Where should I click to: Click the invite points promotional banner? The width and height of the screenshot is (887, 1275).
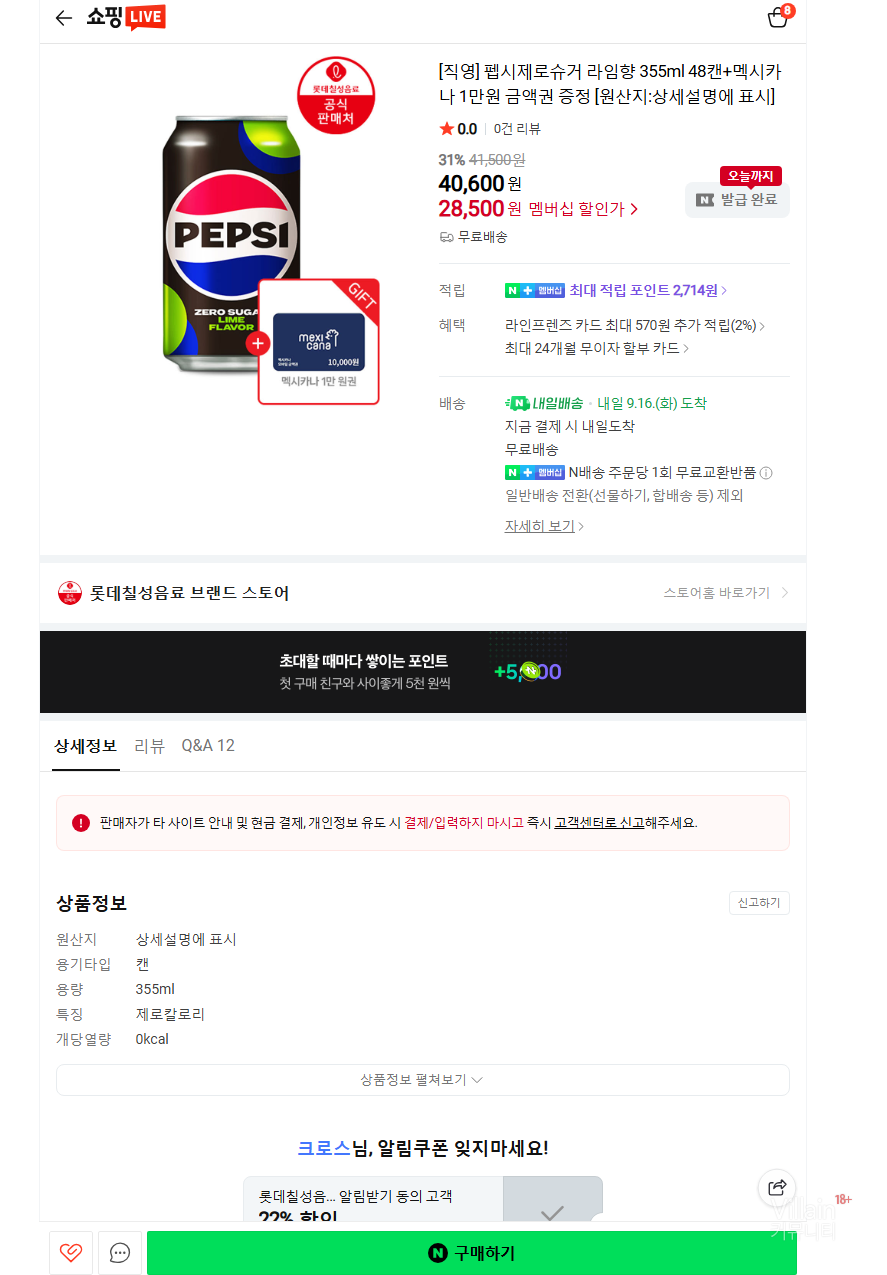pyautogui.click(x=422, y=672)
